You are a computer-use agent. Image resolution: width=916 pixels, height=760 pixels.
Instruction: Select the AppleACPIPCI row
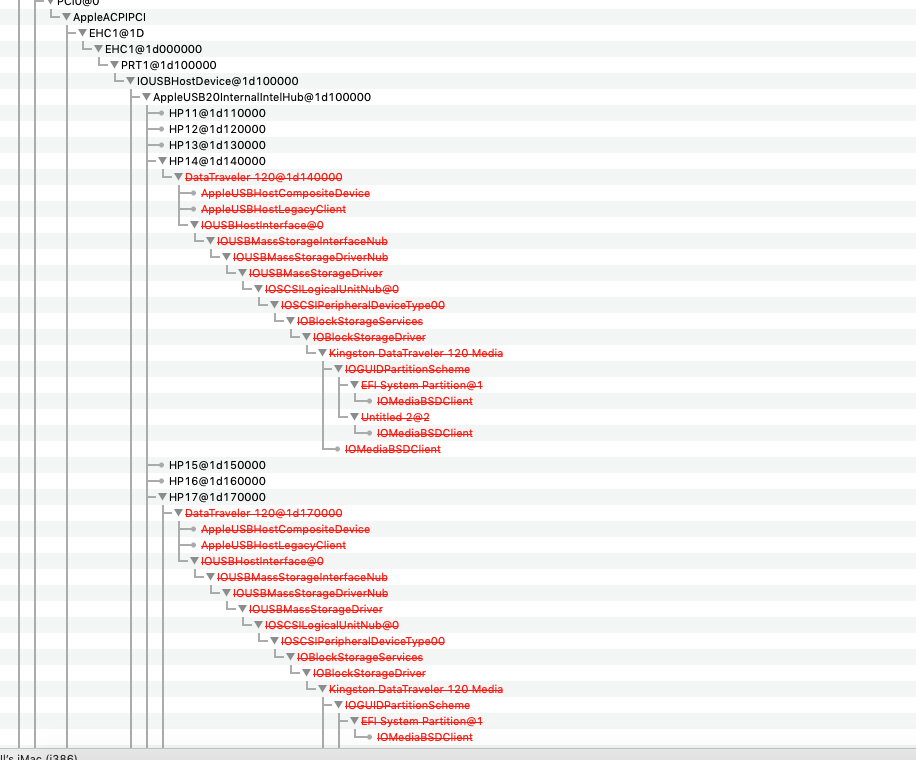click(109, 18)
